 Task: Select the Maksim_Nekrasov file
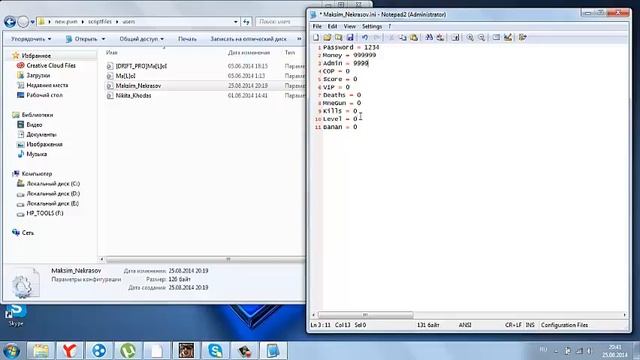[x=138, y=86]
